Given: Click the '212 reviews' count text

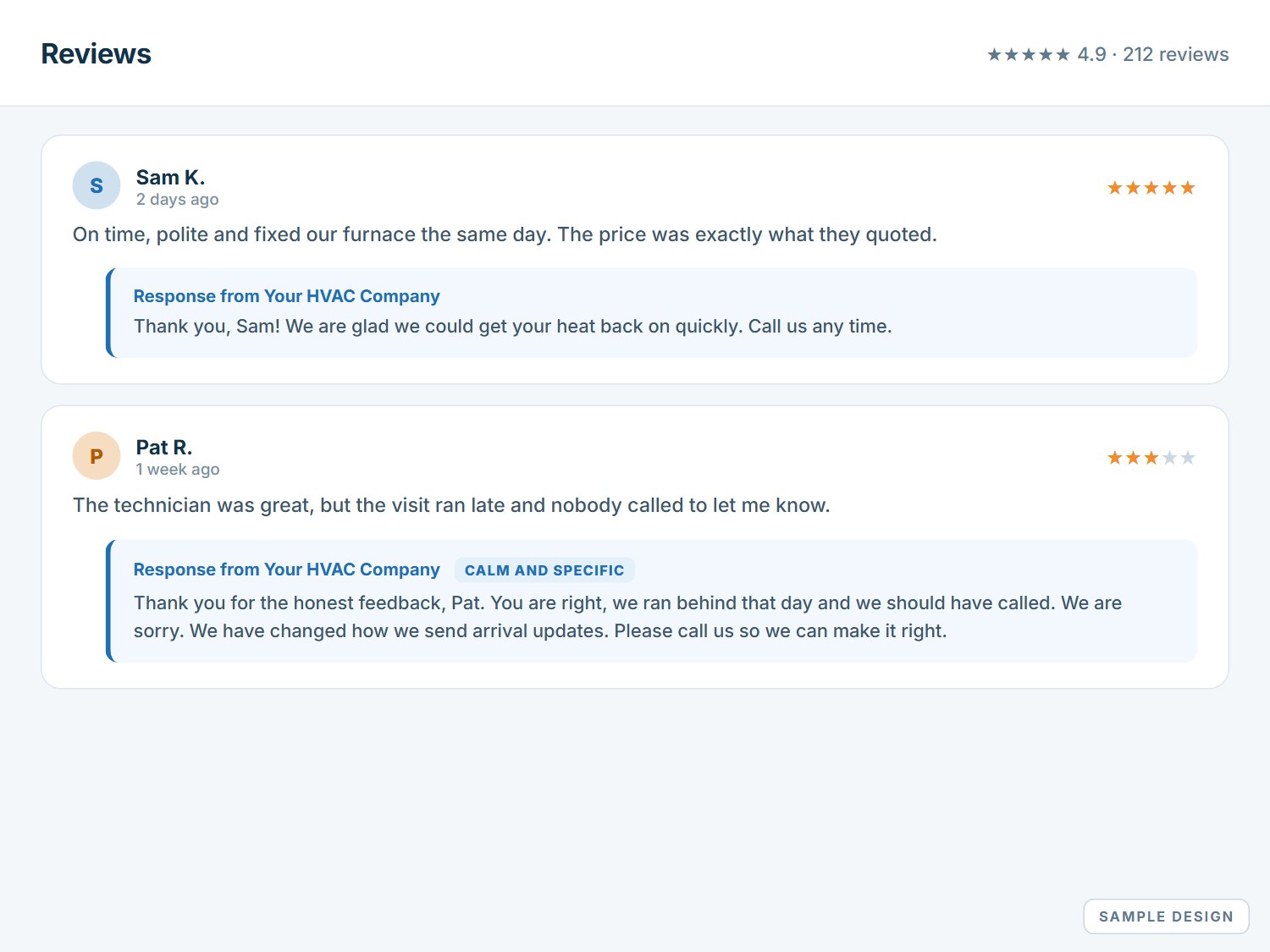Looking at the screenshot, I should (1175, 54).
